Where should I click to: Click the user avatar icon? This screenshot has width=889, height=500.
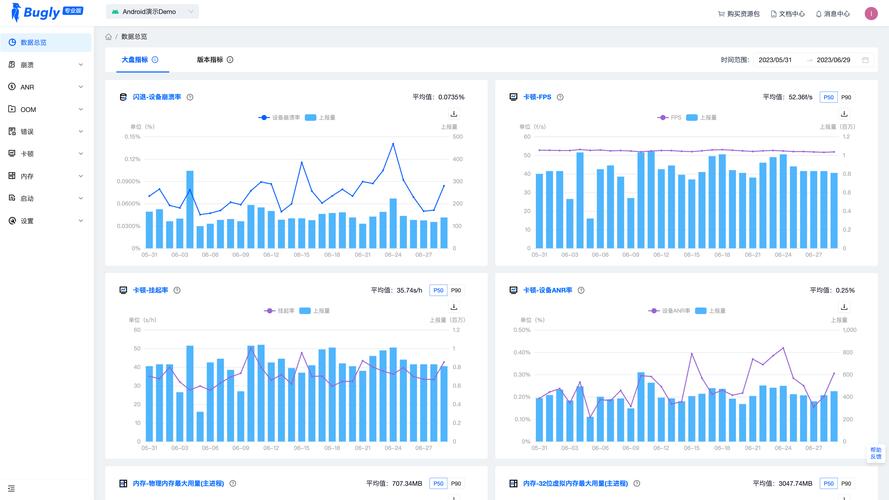[871, 13]
